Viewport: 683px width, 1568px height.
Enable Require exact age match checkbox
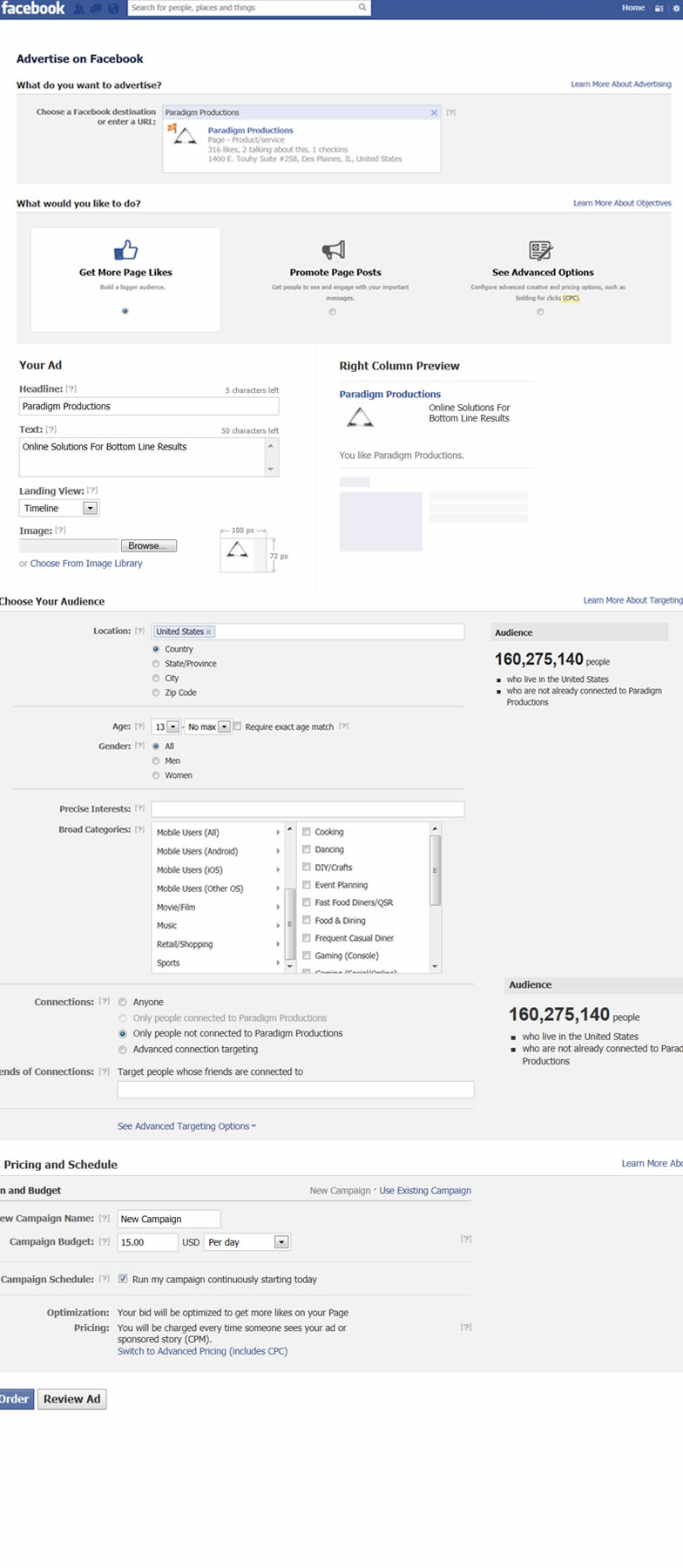(x=238, y=727)
